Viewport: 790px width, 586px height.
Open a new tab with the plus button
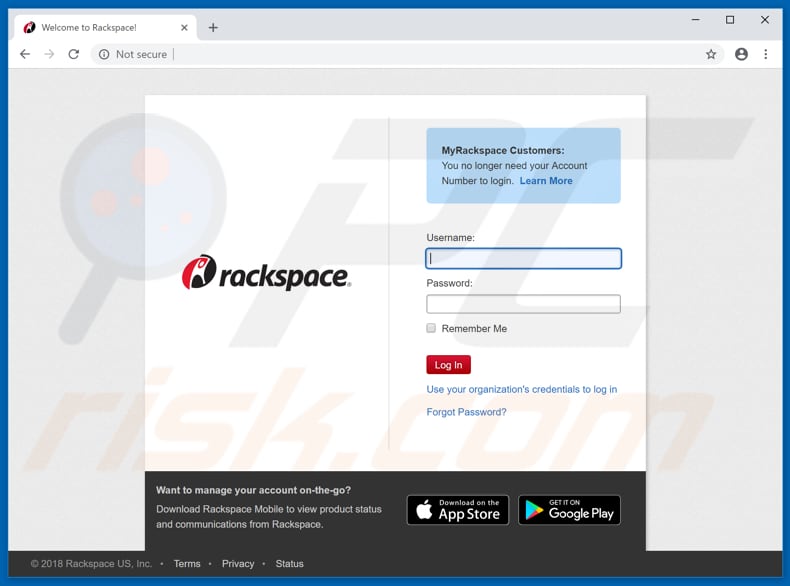click(x=213, y=28)
